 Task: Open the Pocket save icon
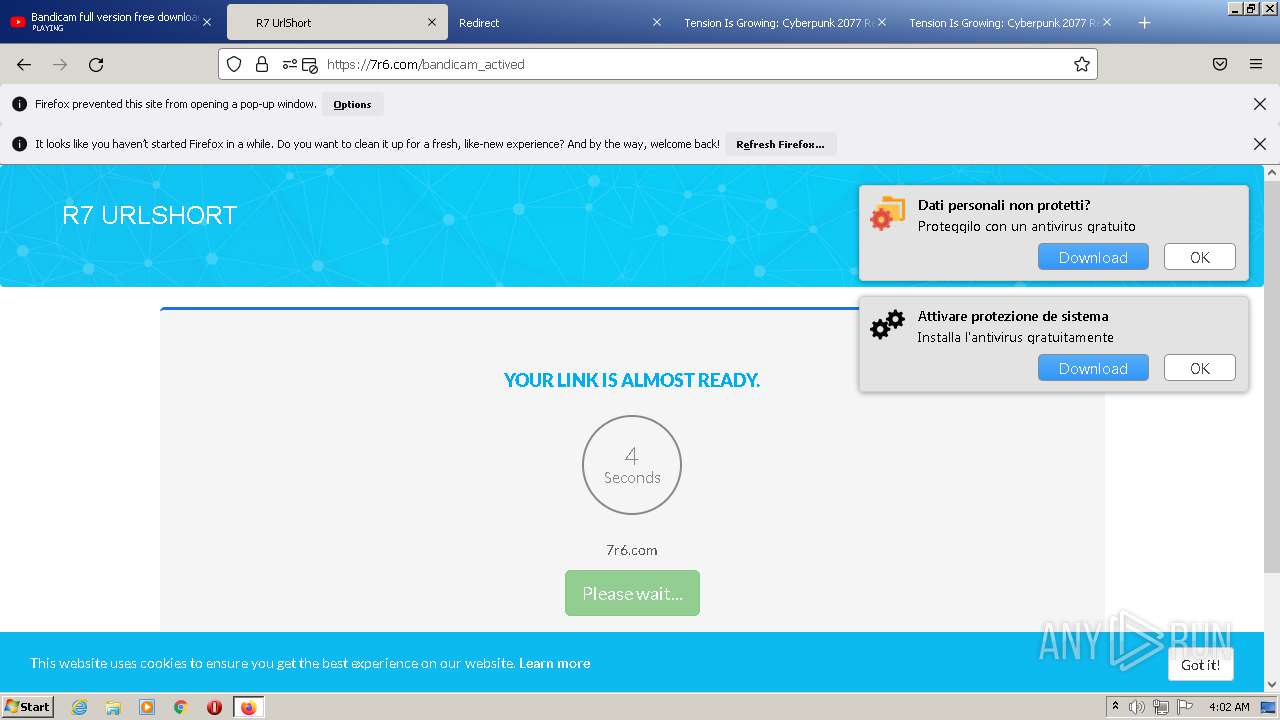tap(1220, 64)
